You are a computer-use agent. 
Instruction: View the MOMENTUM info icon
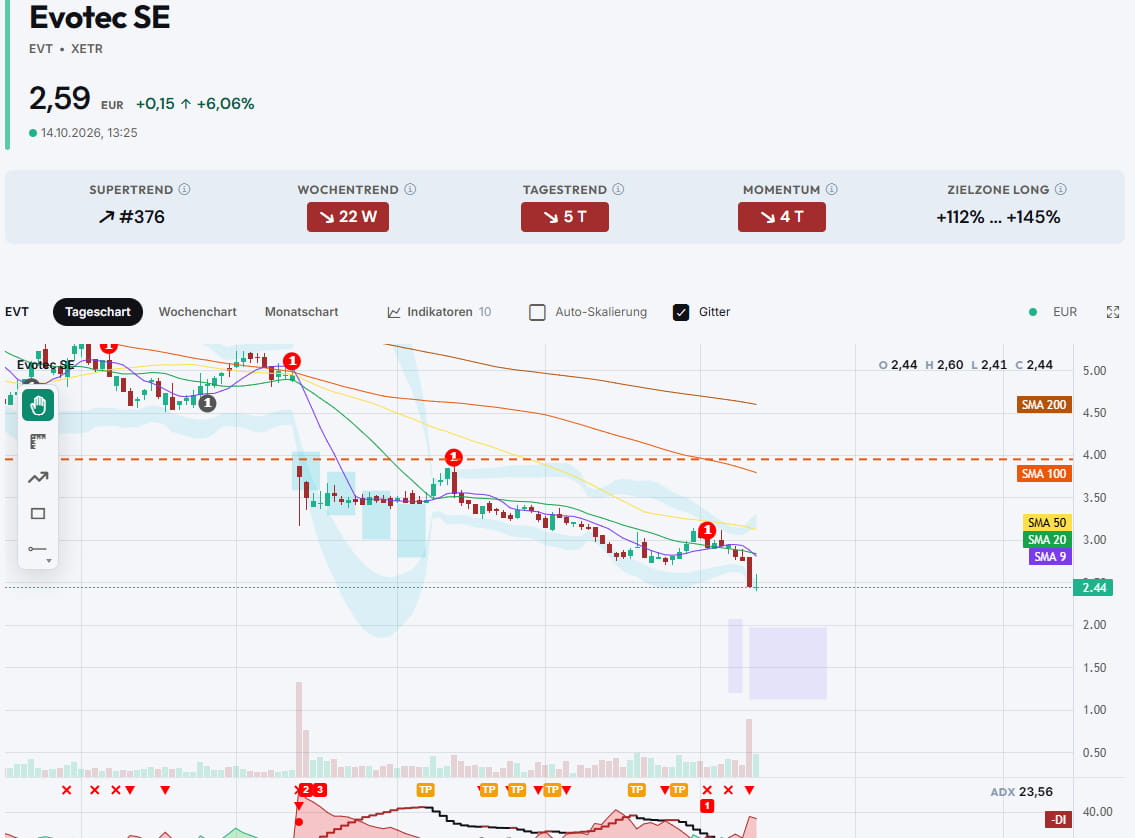(x=832, y=189)
